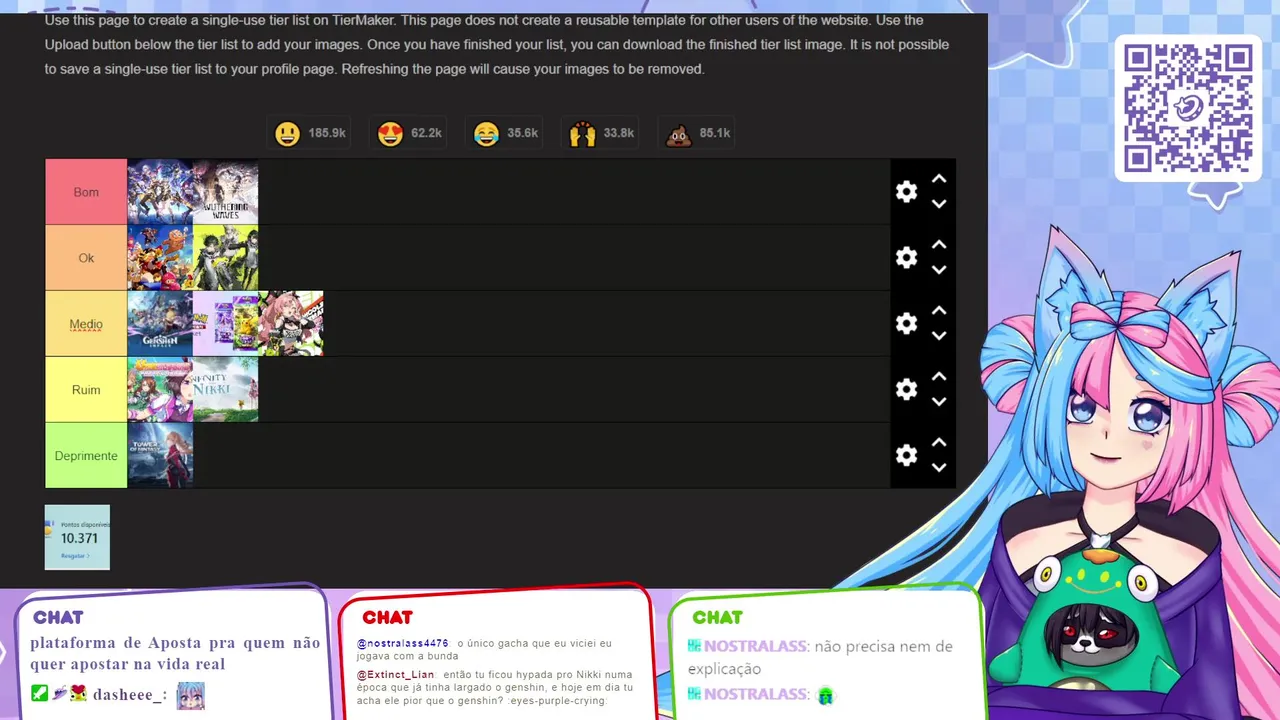The image size is (1280, 720).
Task: Click nostralass4476 username in chat
Action: [402, 643]
